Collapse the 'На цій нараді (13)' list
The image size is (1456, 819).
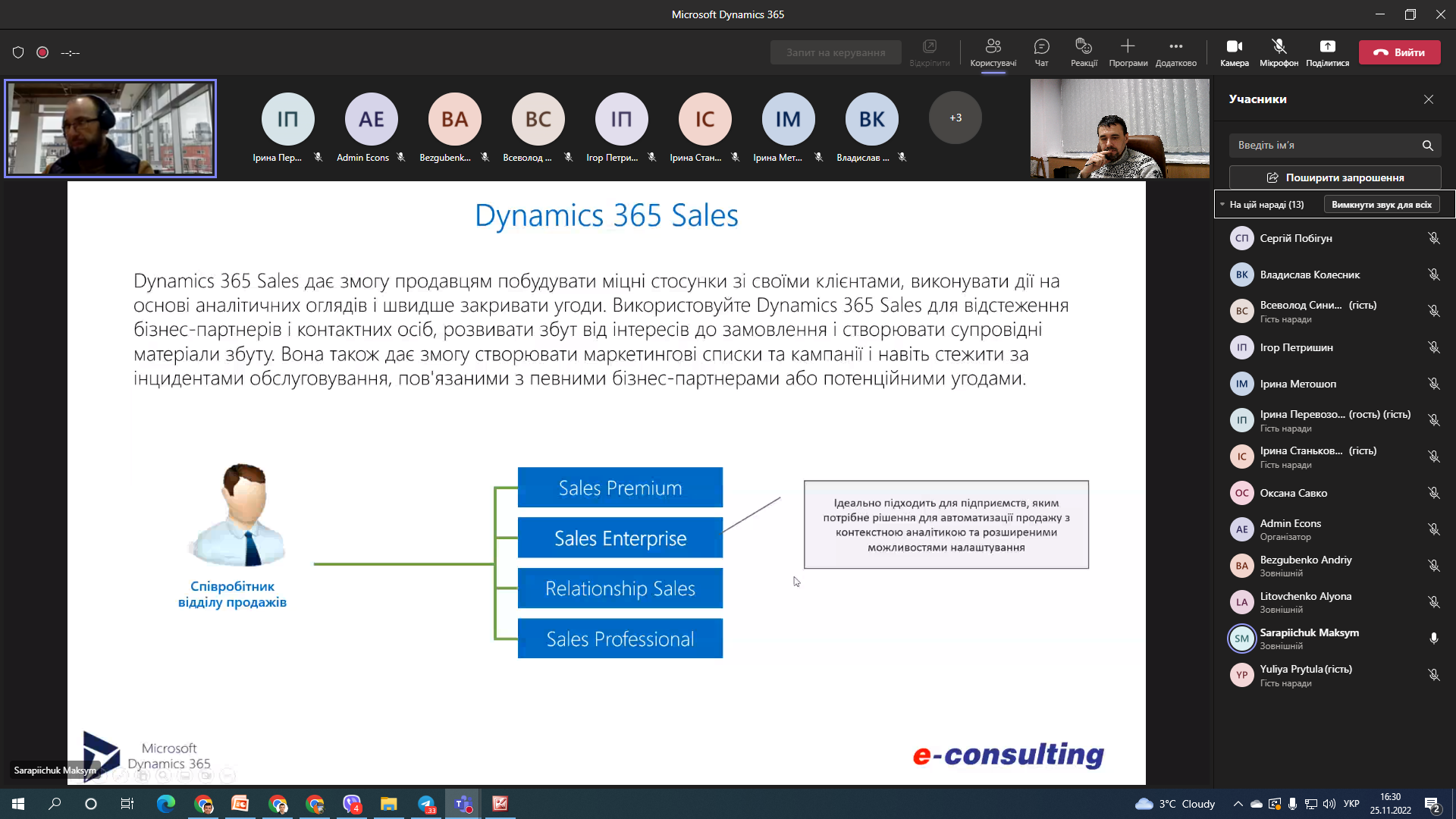pyautogui.click(x=1222, y=205)
